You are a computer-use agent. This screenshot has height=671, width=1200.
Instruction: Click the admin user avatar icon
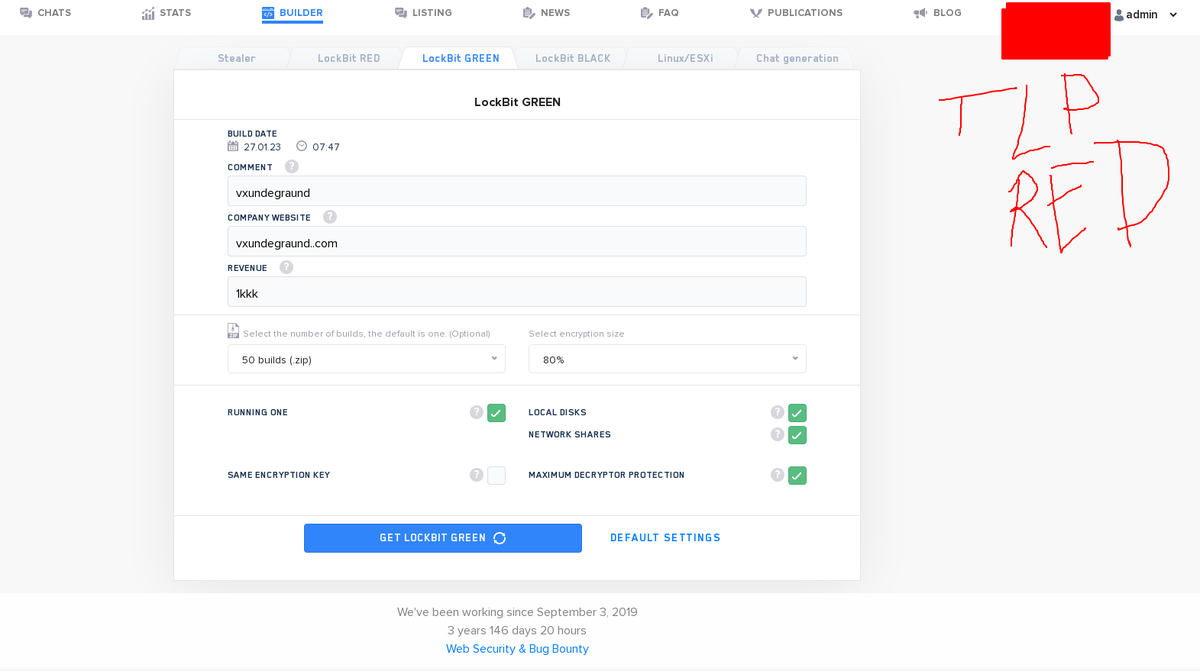[x=1119, y=15]
